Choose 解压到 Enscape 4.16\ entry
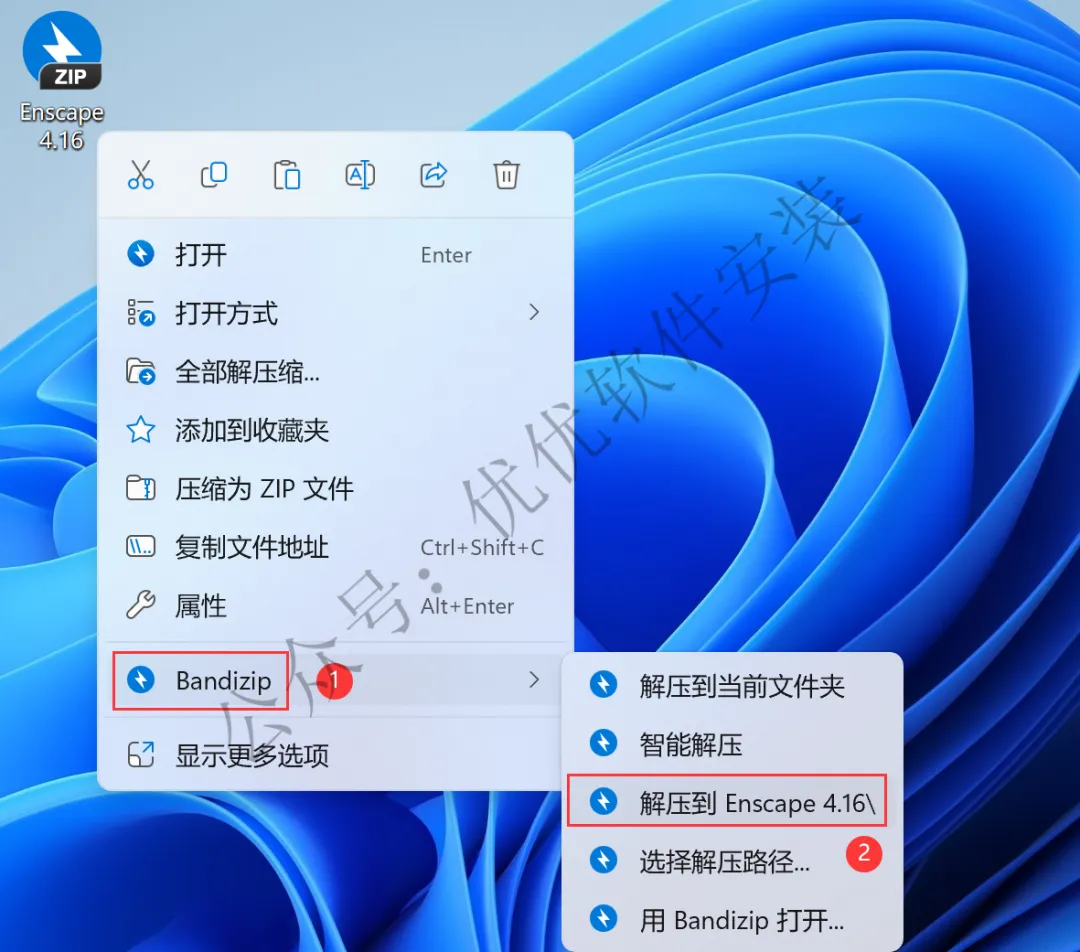Viewport: 1080px width, 952px height. tap(732, 803)
